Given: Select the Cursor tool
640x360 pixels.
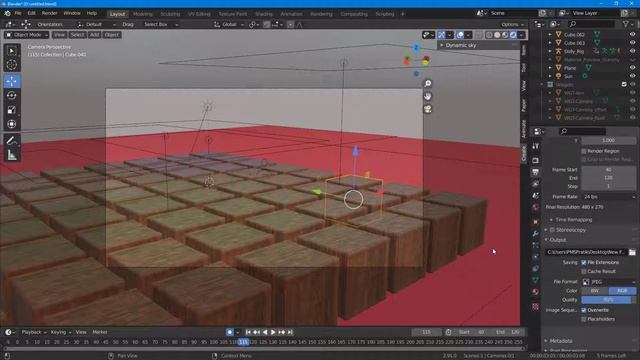Looking at the screenshot, I should pyautogui.click(x=12, y=65).
